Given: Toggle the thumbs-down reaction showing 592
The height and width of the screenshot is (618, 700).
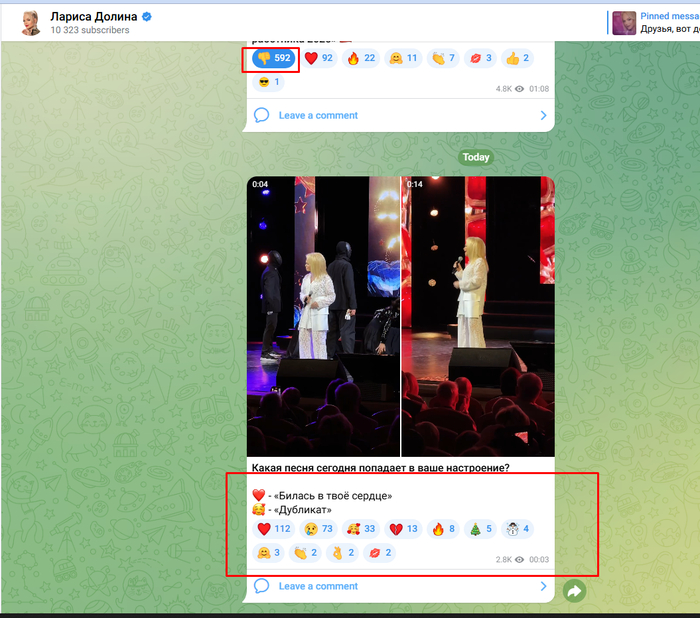Looking at the screenshot, I should pyautogui.click(x=272, y=58).
